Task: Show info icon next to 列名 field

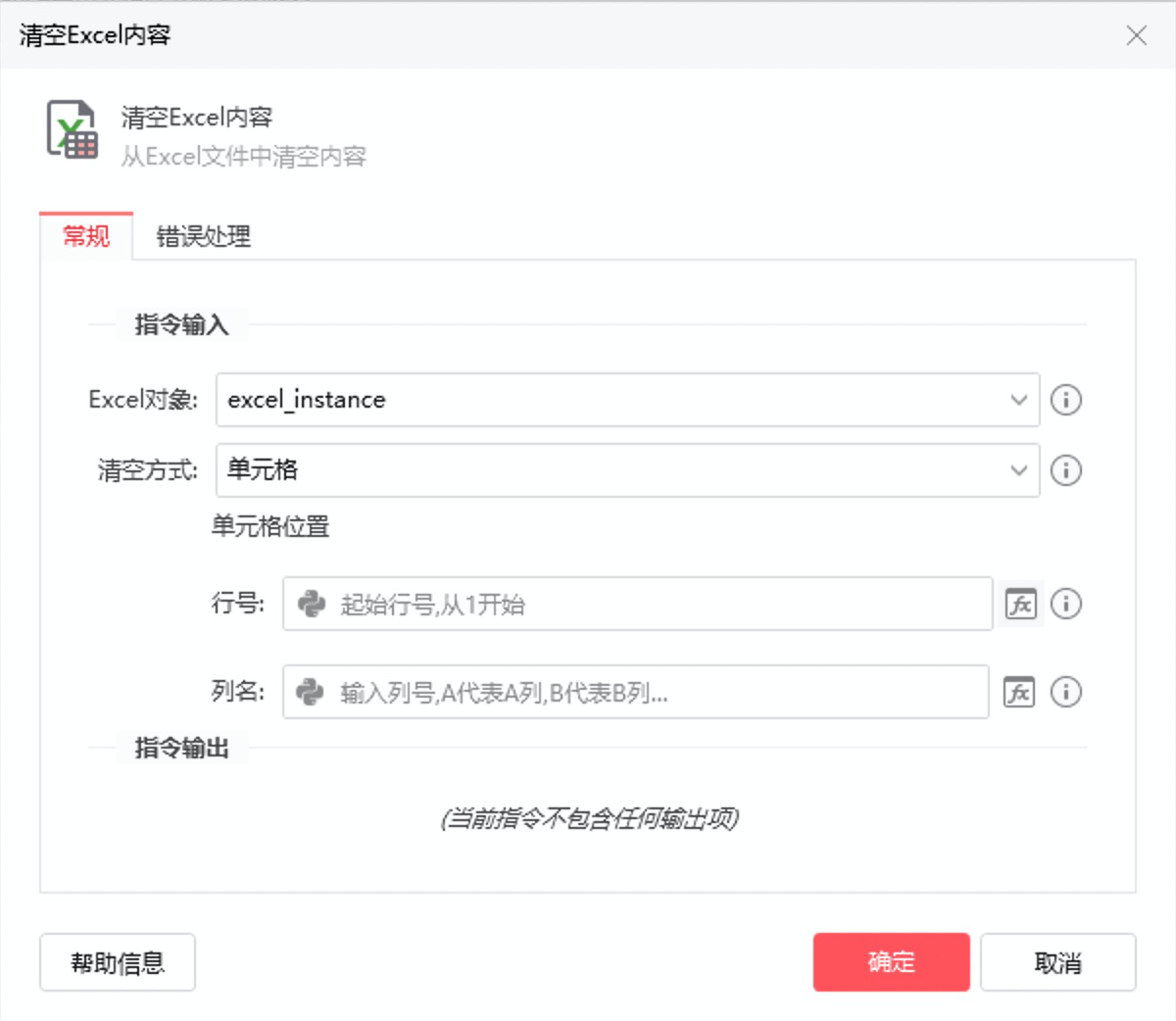Action: tap(1066, 692)
